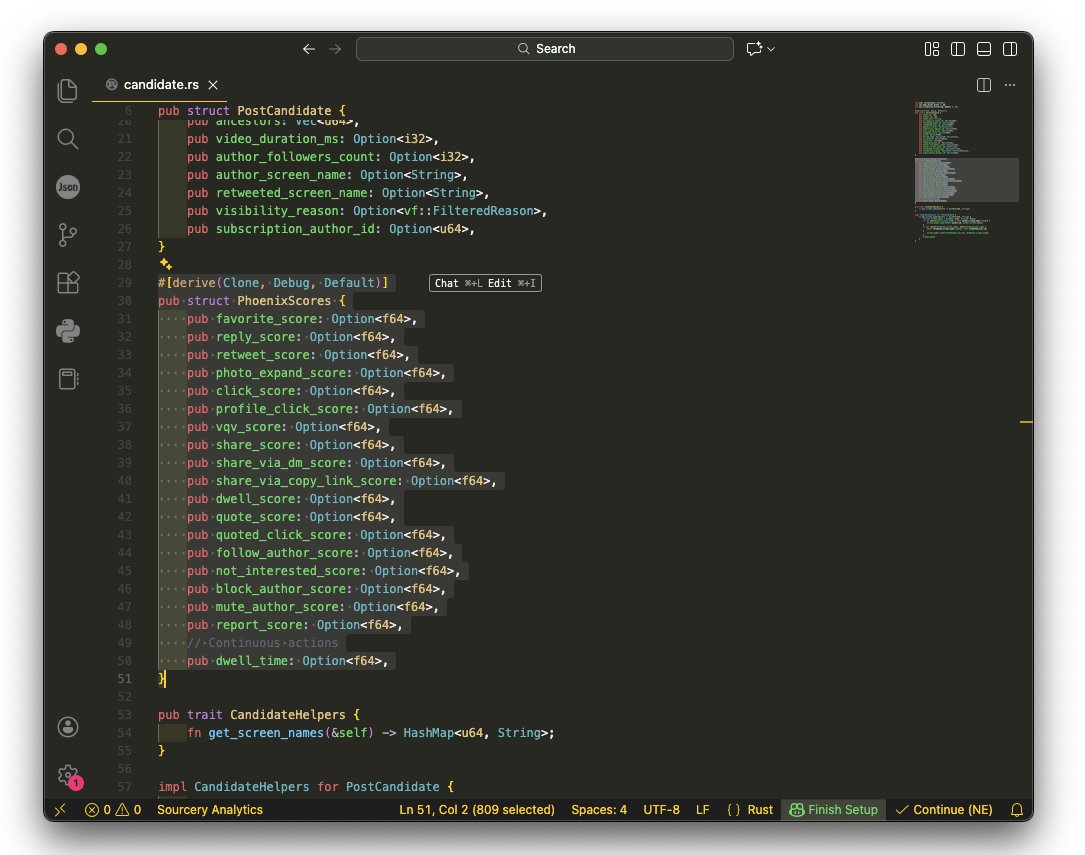Show problems from errors and warnings count
This screenshot has width=1085, height=855.
point(113,810)
